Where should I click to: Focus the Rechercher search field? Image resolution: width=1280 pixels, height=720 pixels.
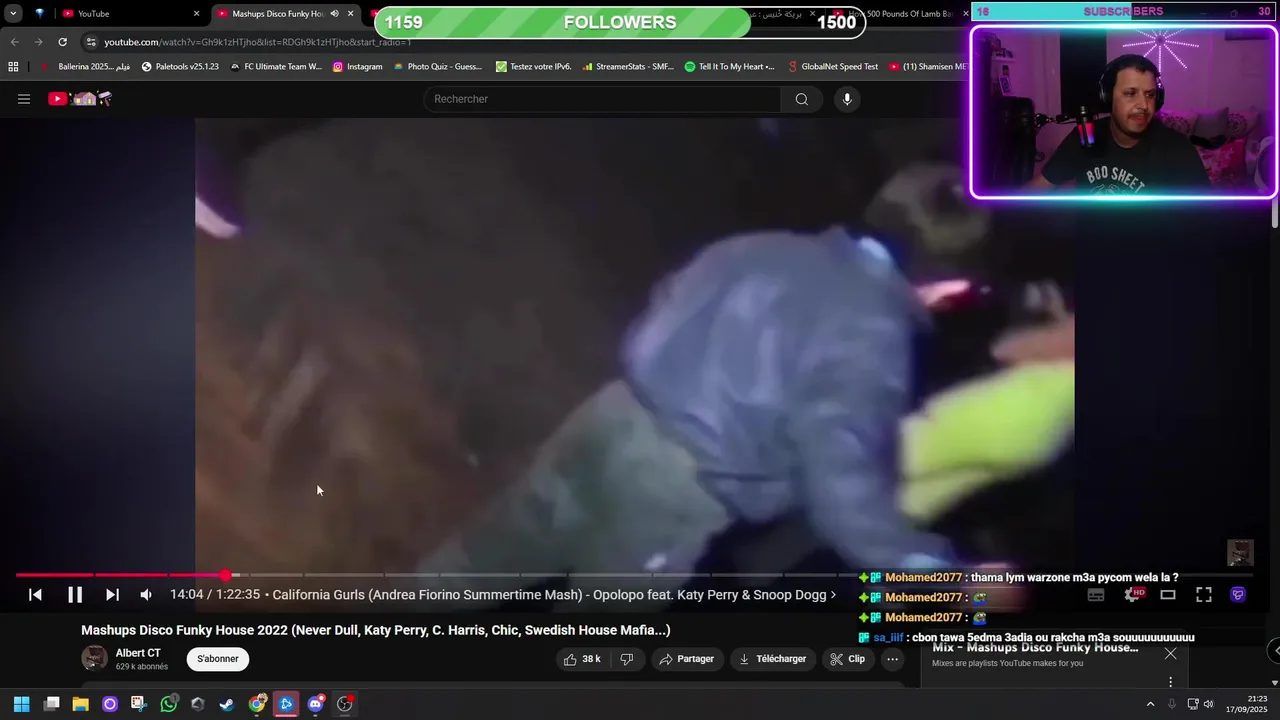[x=602, y=99]
